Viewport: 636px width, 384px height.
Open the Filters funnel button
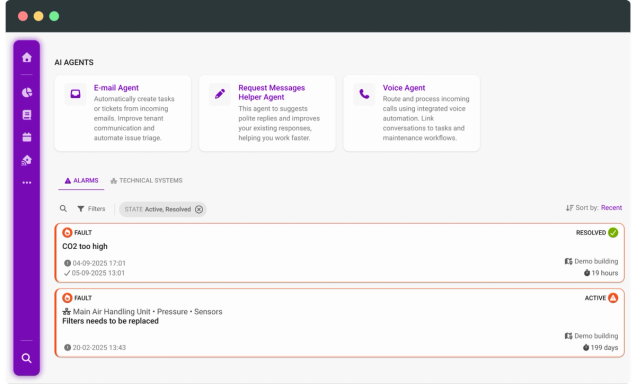[x=91, y=209]
